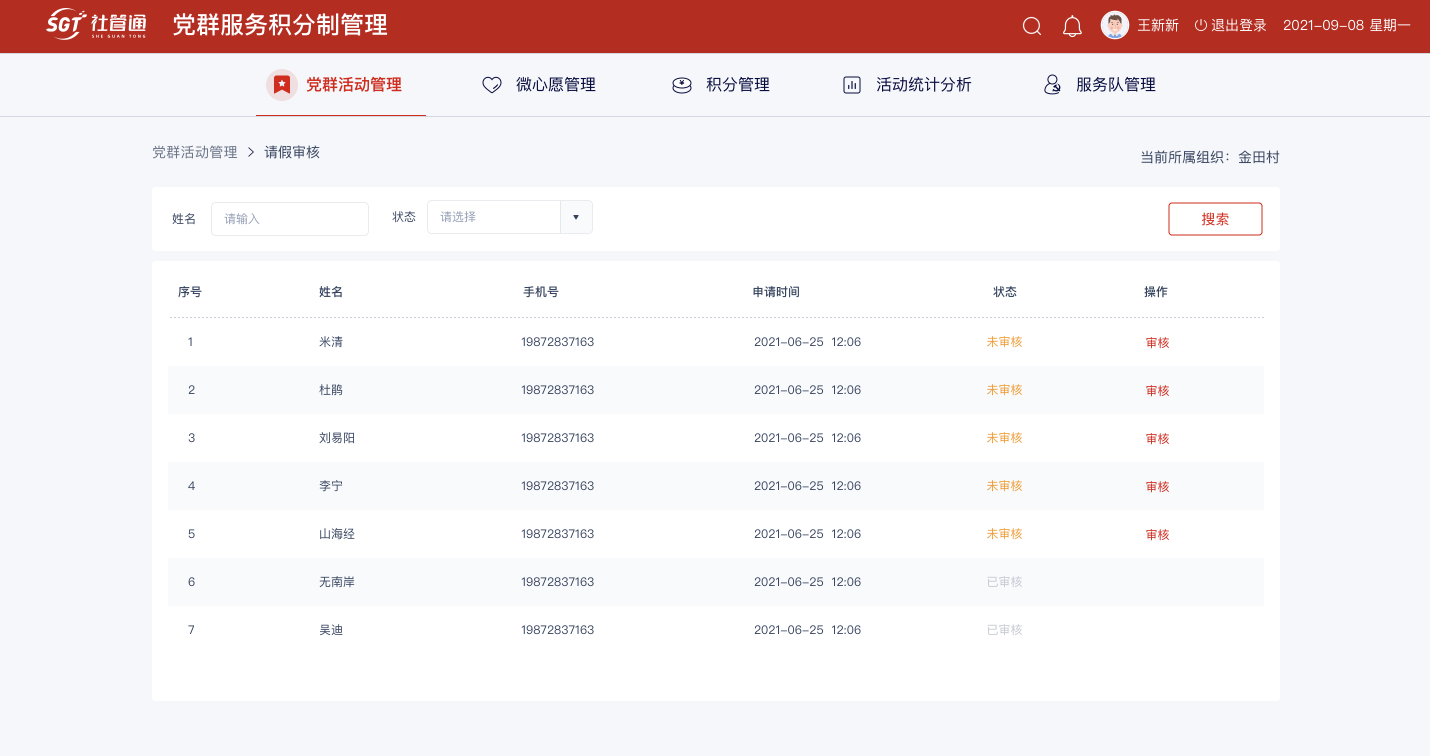This screenshot has height=756, width=1430.
Task: Switch to 服务队管理 tab
Action: (1099, 85)
